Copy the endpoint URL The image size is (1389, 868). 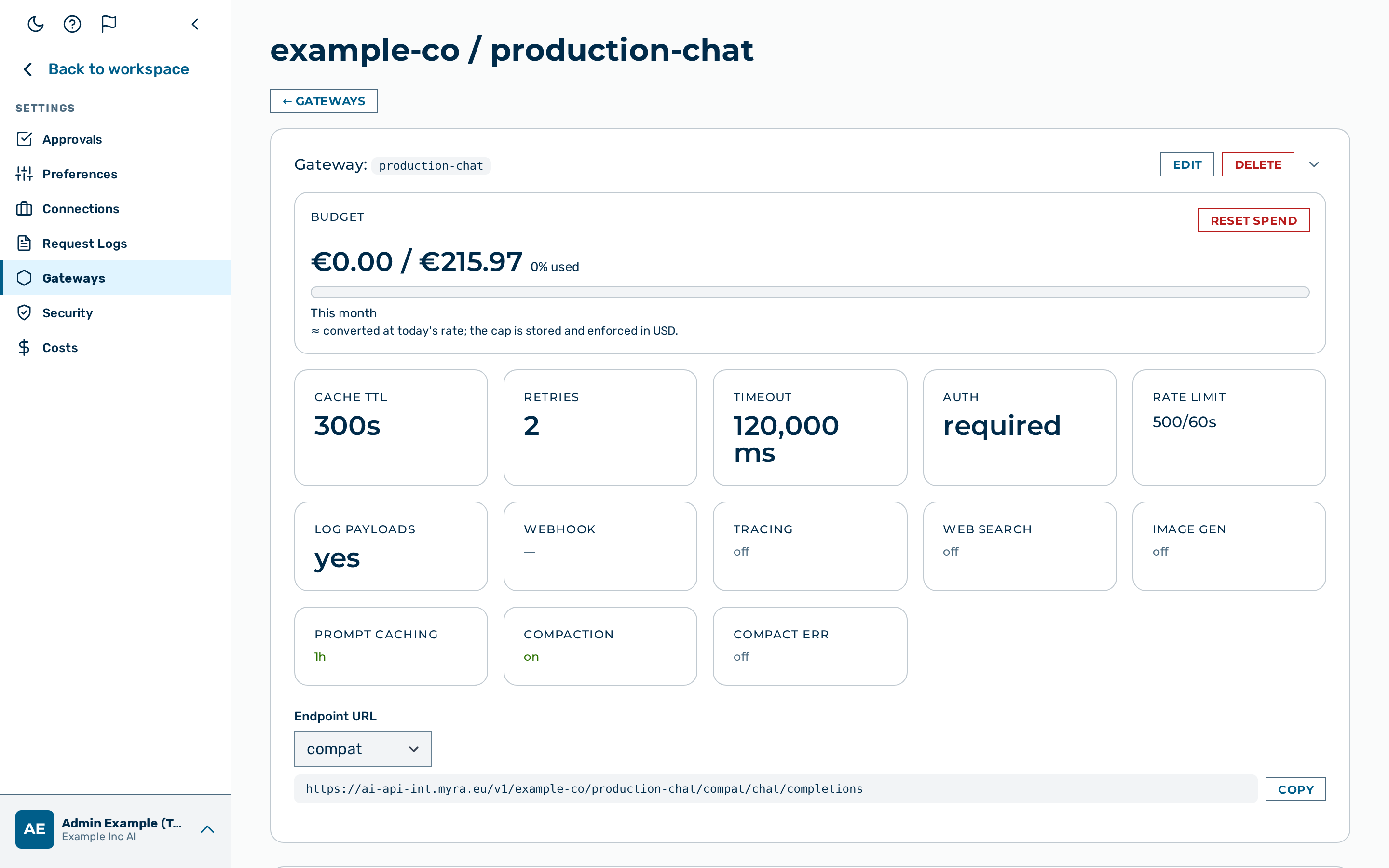[1295, 789]
